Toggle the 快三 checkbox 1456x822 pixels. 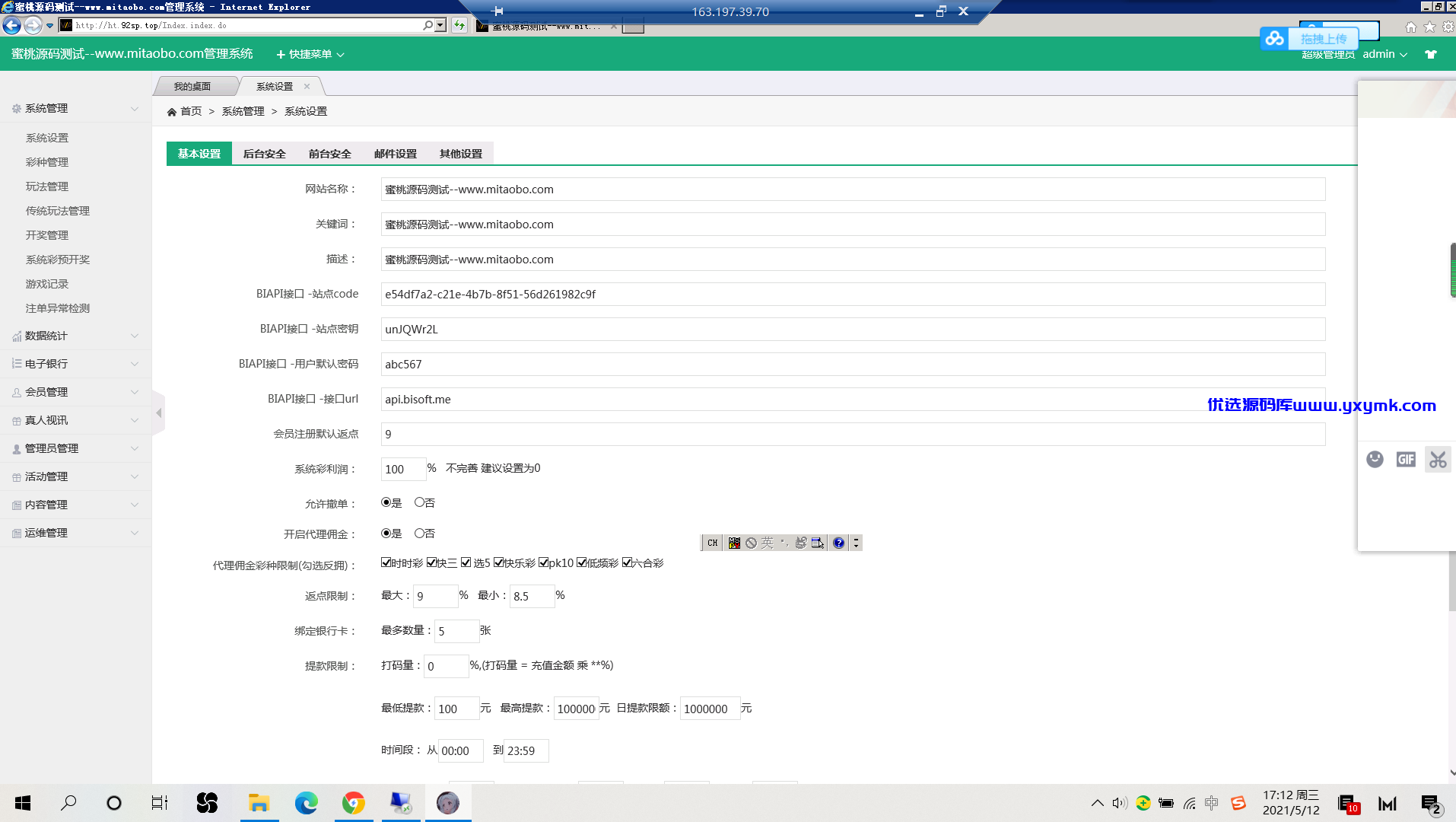pos(431,562)
